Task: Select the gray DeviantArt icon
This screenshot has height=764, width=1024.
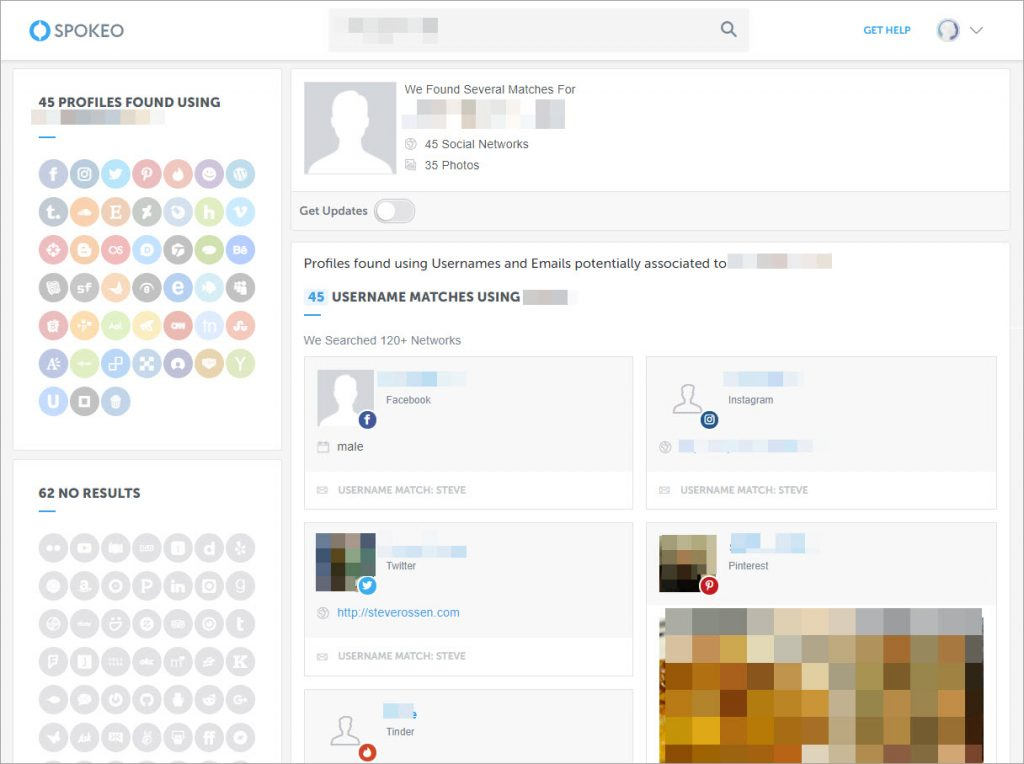Action: pos(147,212)
